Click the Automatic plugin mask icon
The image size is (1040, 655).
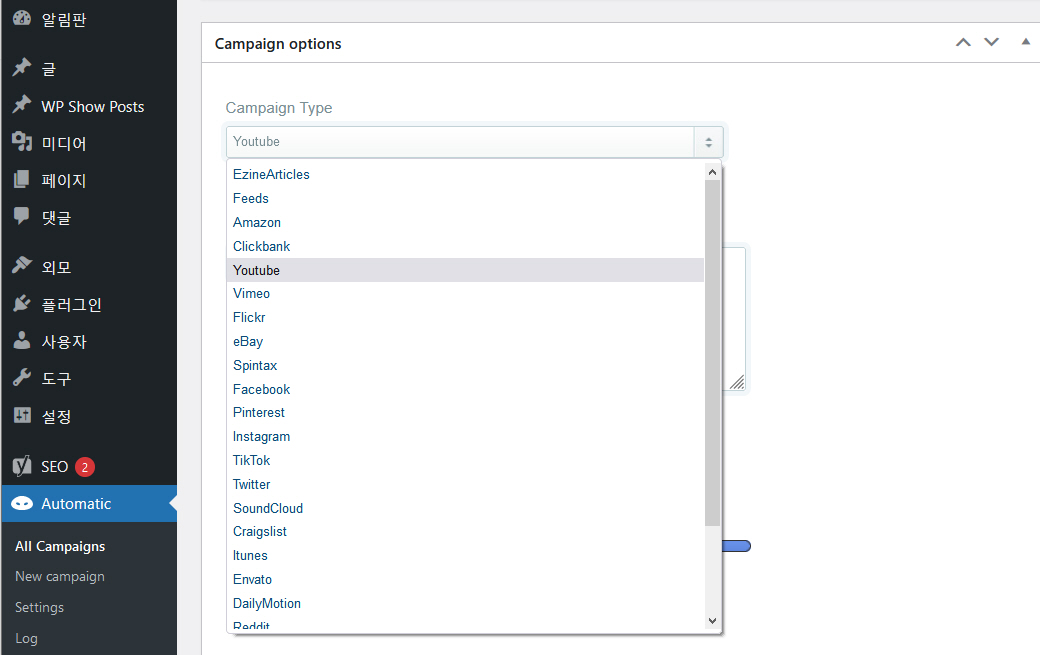tap(22, 504)
